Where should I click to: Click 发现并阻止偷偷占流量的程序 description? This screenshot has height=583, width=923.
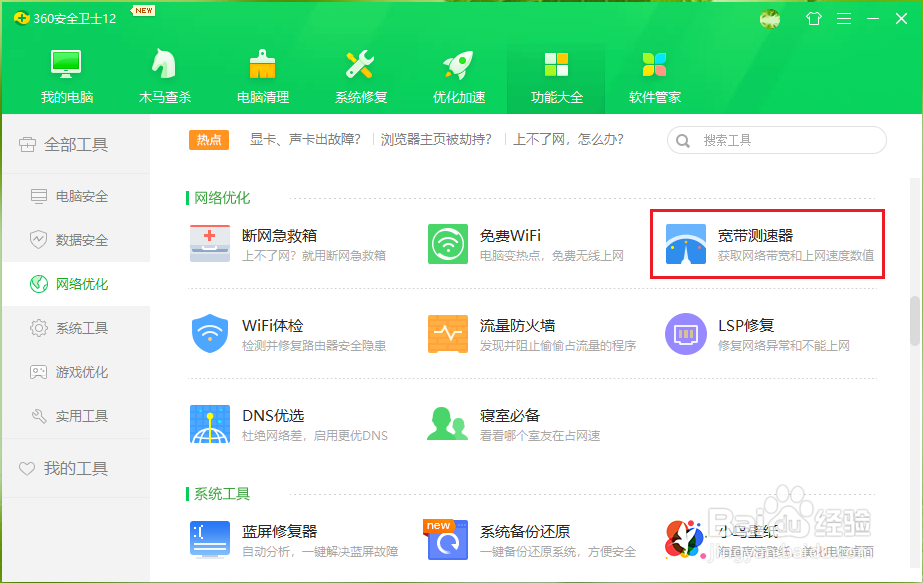point(558,346)
